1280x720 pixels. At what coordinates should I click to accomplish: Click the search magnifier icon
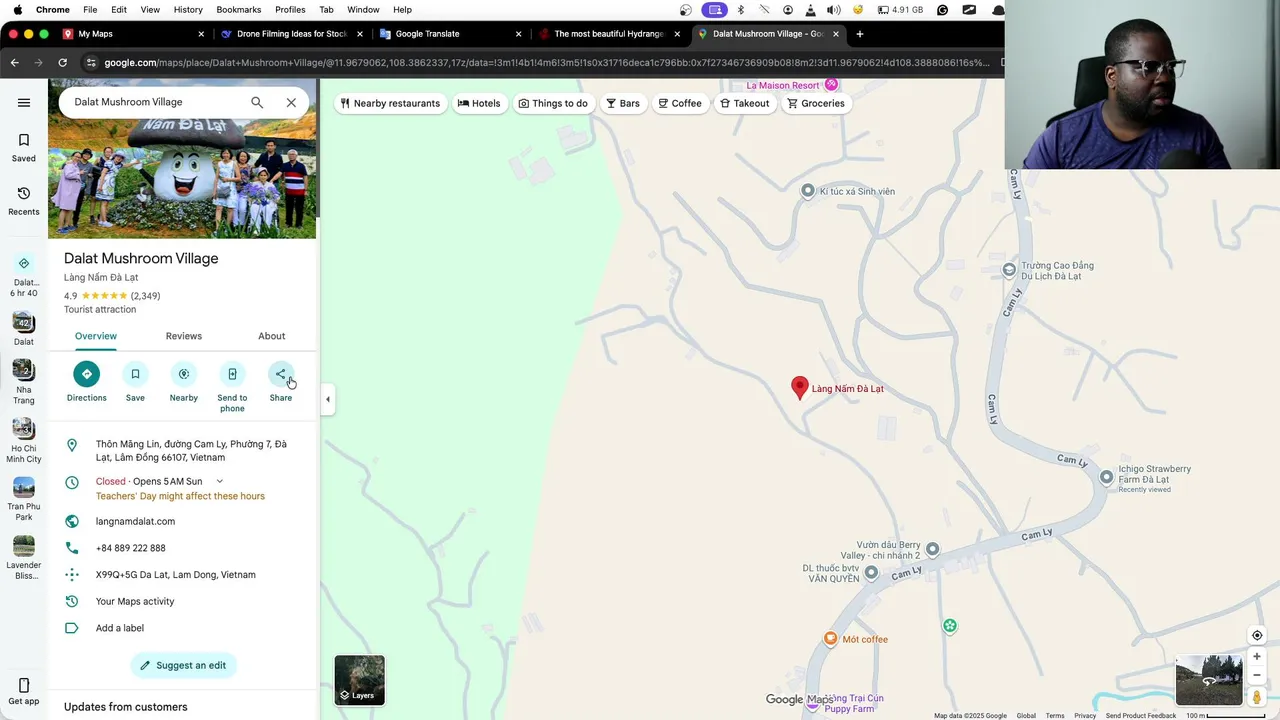click(x=257, y=102)
